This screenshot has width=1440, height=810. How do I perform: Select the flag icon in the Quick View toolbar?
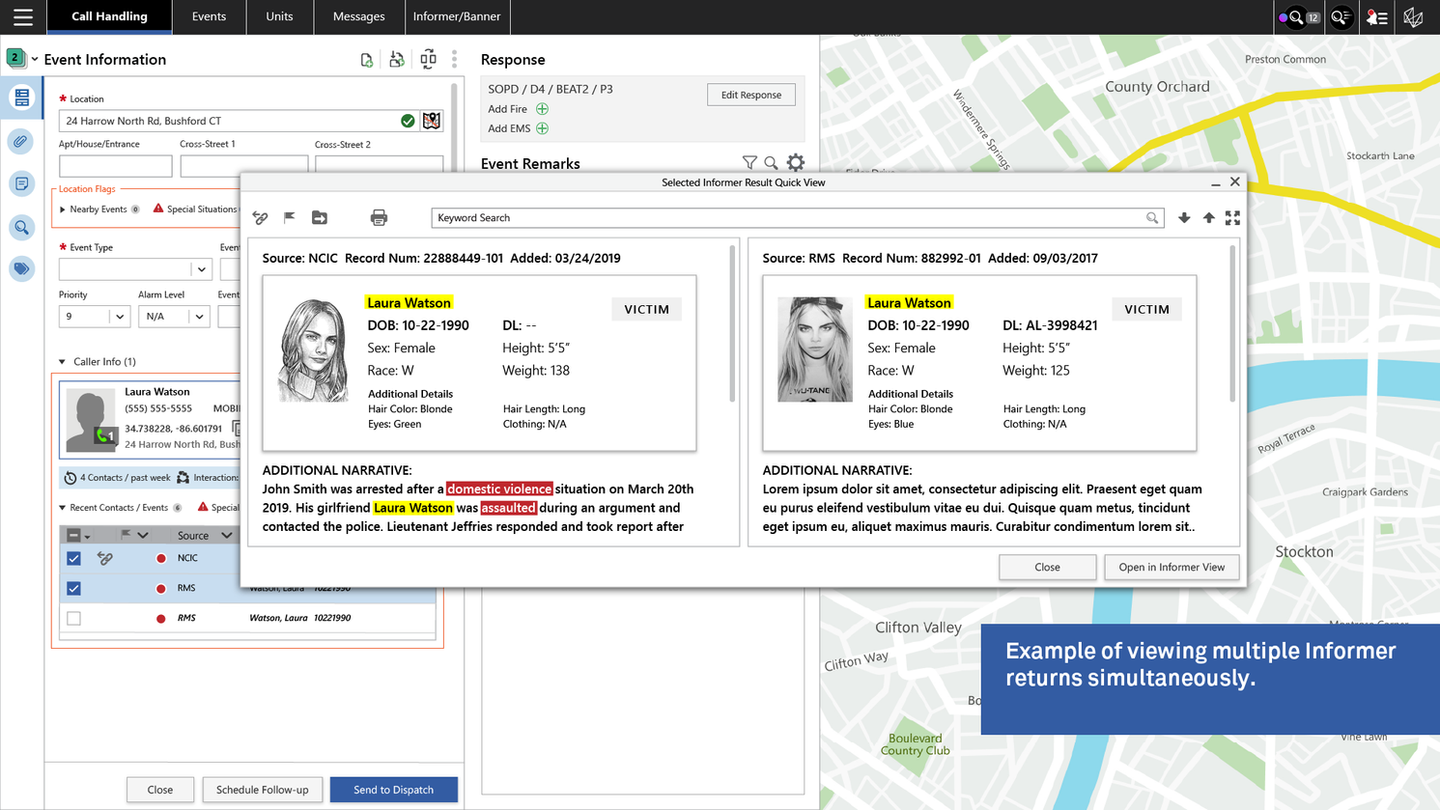(289, 217)
